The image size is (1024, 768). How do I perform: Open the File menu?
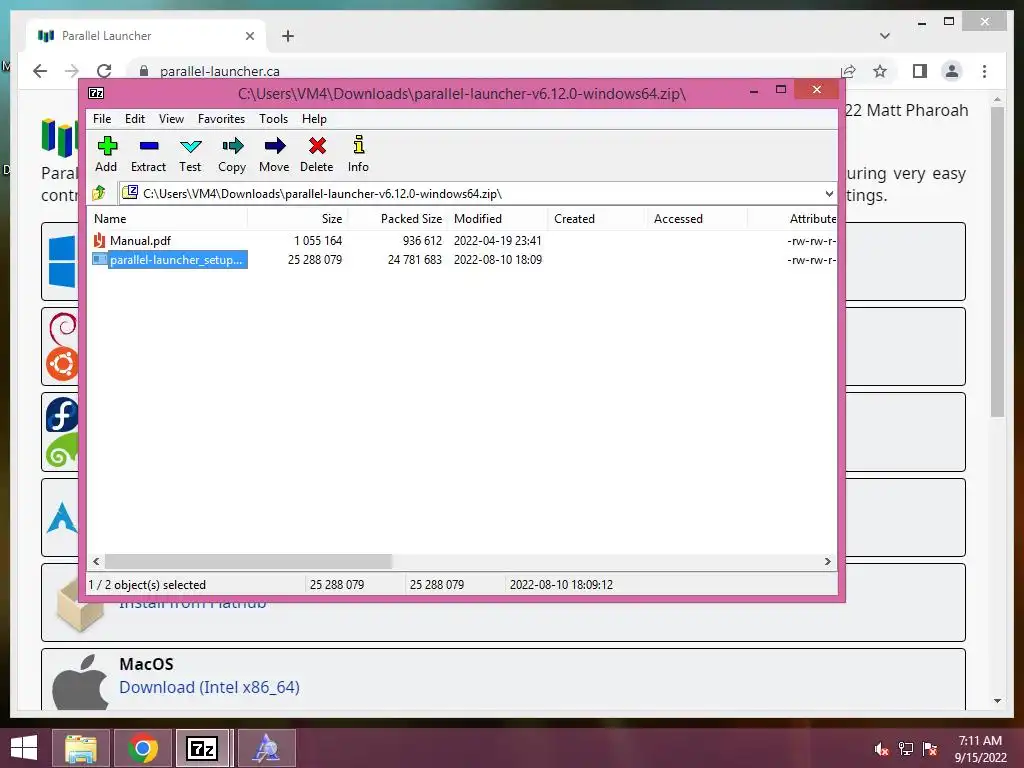pos(102,119)
